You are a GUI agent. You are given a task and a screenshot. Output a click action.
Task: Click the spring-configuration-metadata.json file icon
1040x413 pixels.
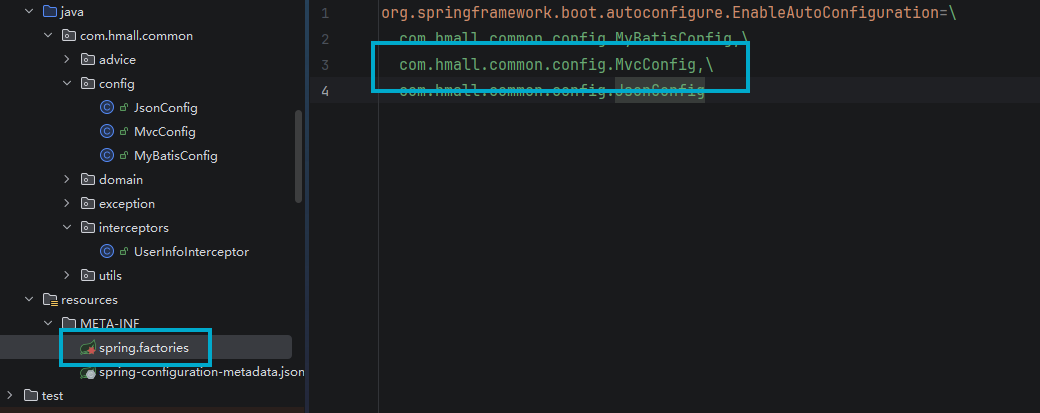[x=88, y=373]
